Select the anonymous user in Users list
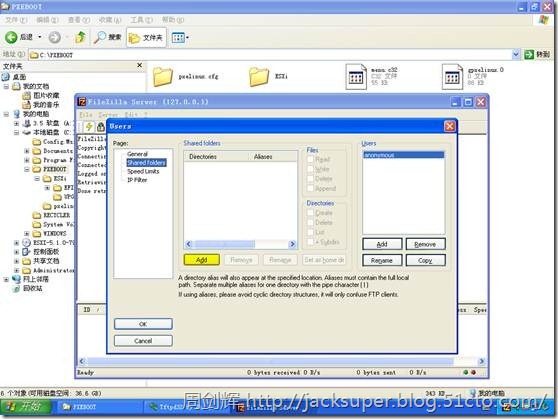558x419 pixels. [404, 155]
